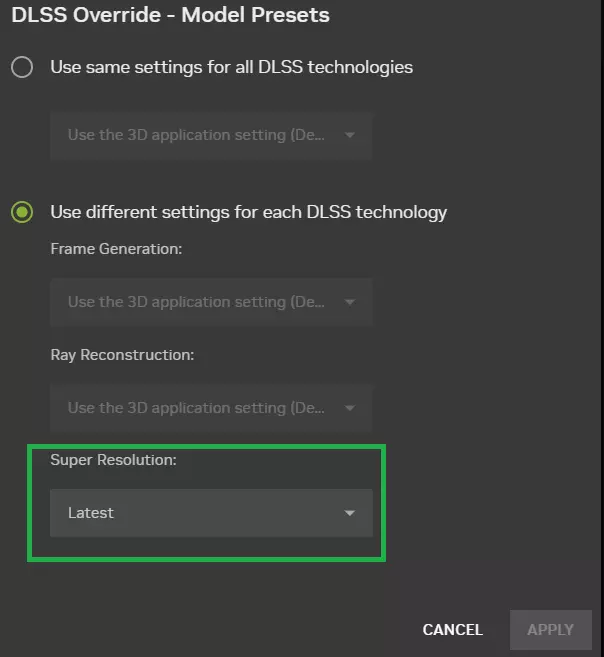Click the "DLSS Override - Model Presets" title

coord(170,15)
